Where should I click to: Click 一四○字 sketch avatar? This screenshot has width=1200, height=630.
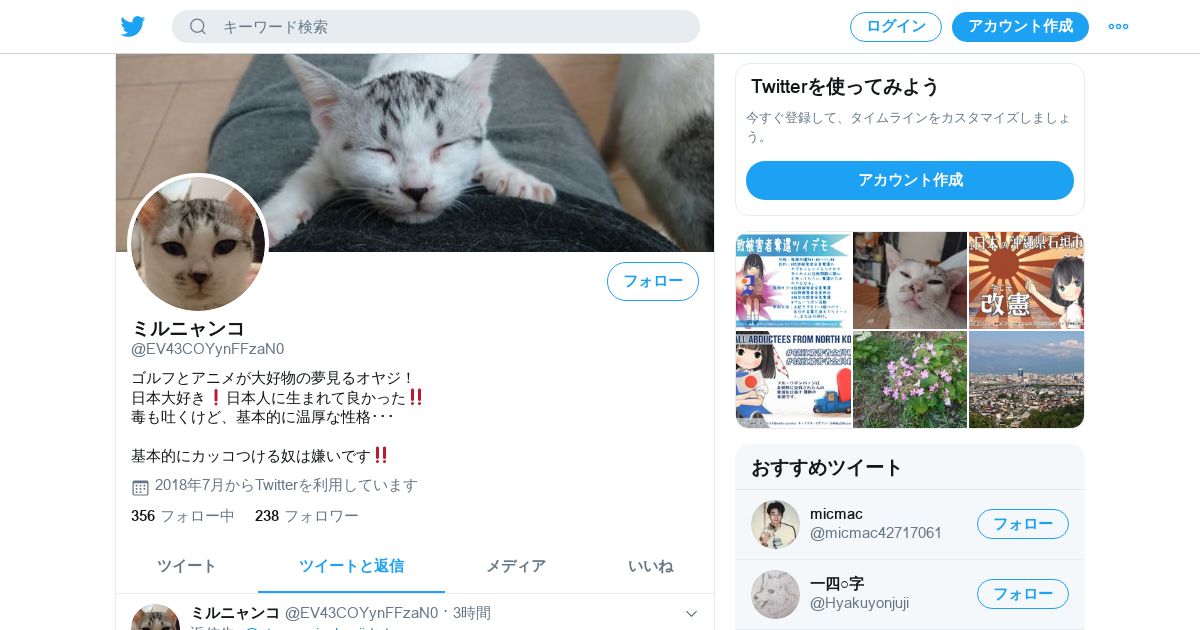pos(775,594)
